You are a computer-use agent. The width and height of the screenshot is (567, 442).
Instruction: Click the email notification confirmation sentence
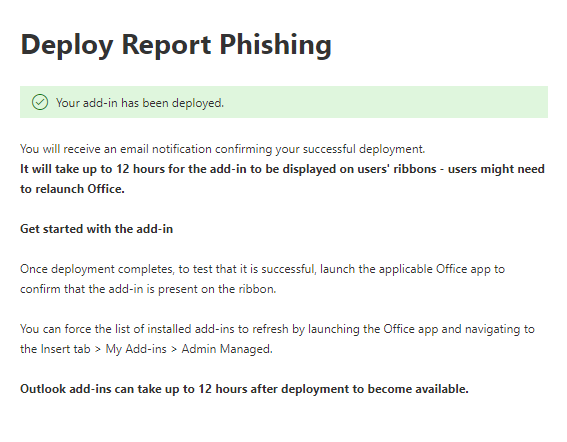(x=222, y=149)
